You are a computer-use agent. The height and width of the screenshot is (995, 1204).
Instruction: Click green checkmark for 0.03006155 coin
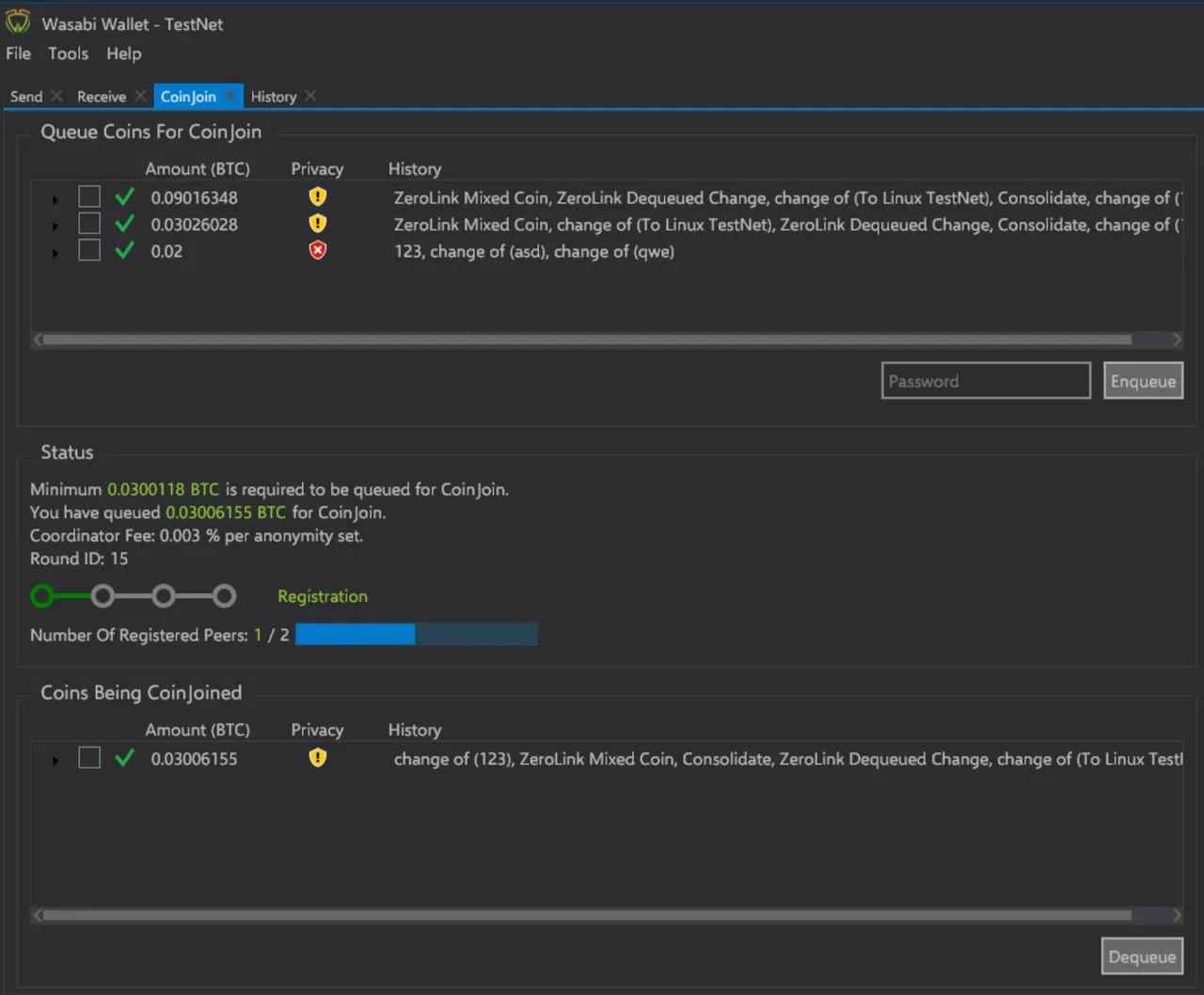click(124, 758)
